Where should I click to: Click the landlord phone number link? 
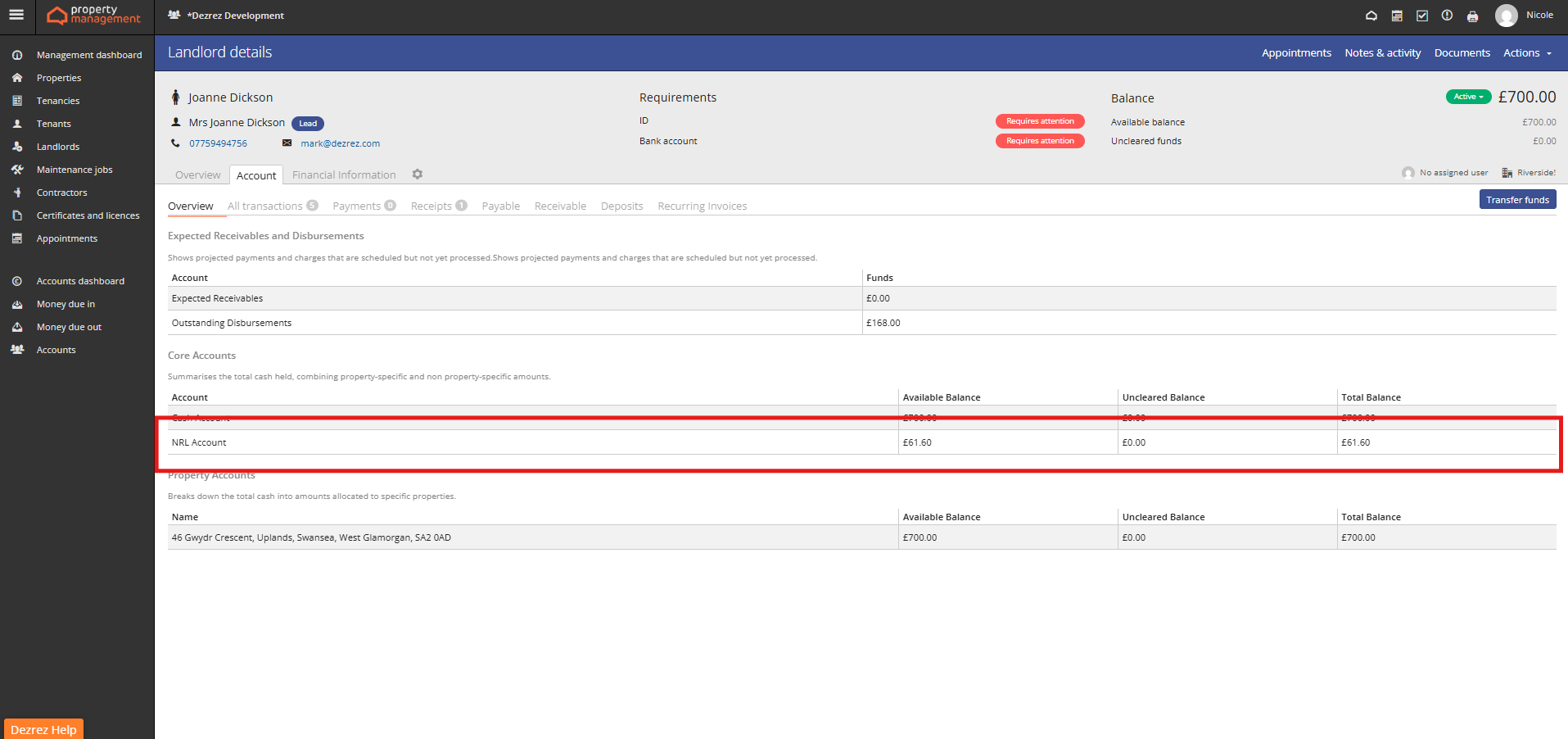tap(218, 143)
